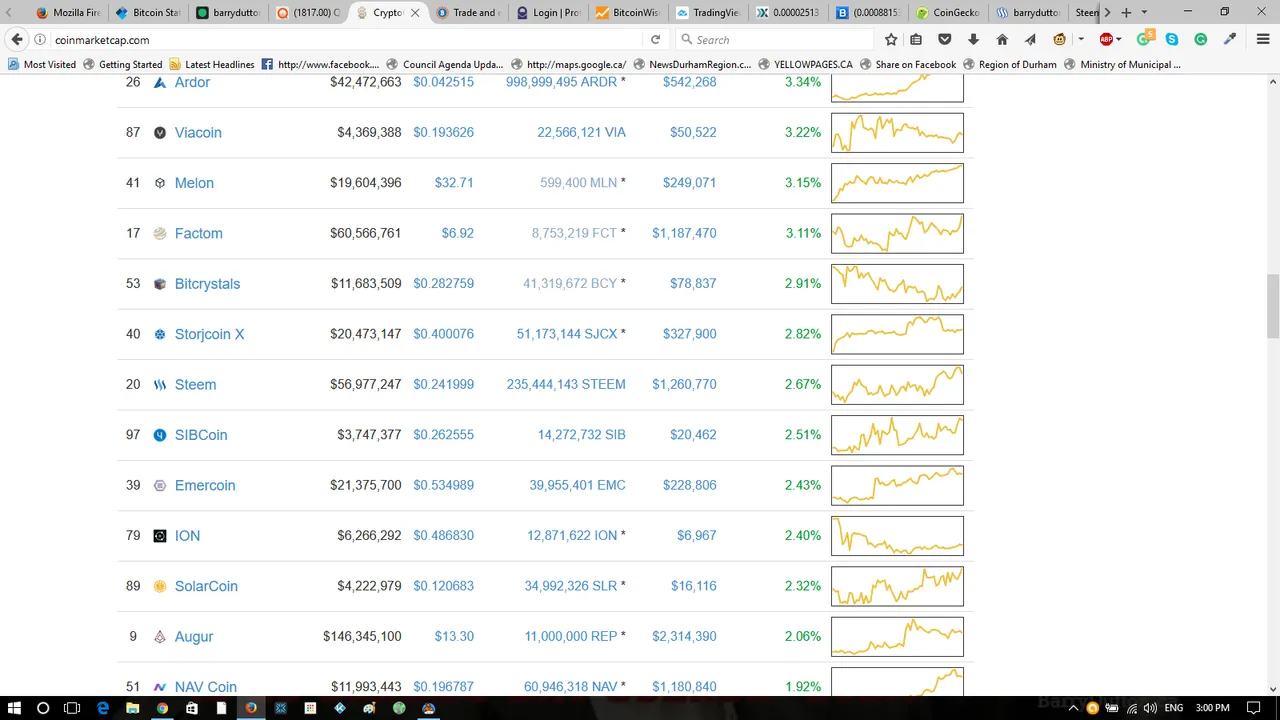Click the browser Search box
Image resolution: width=1280 pixels, height=720 pixels.
[775, 40]
